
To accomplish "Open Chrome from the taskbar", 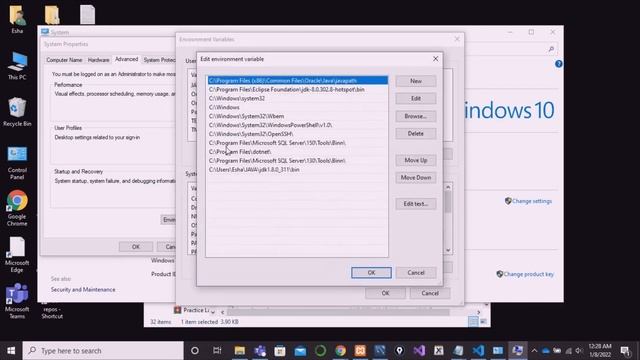I will 340,351.
